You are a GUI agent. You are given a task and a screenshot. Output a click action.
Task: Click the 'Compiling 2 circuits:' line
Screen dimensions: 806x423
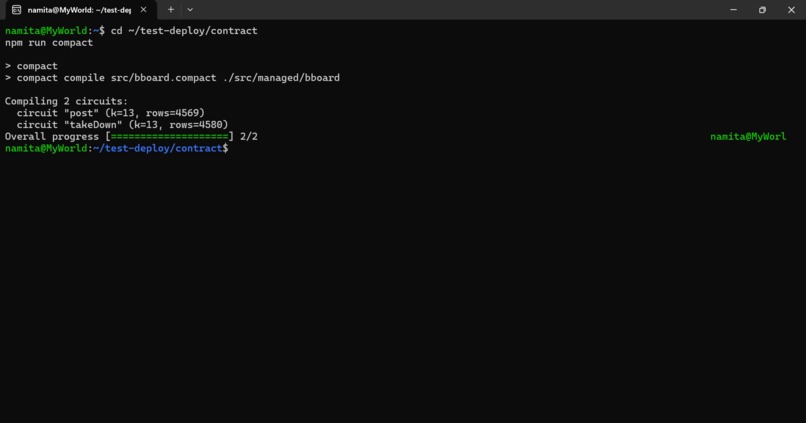pyautogui.click(x=66, y=101)
